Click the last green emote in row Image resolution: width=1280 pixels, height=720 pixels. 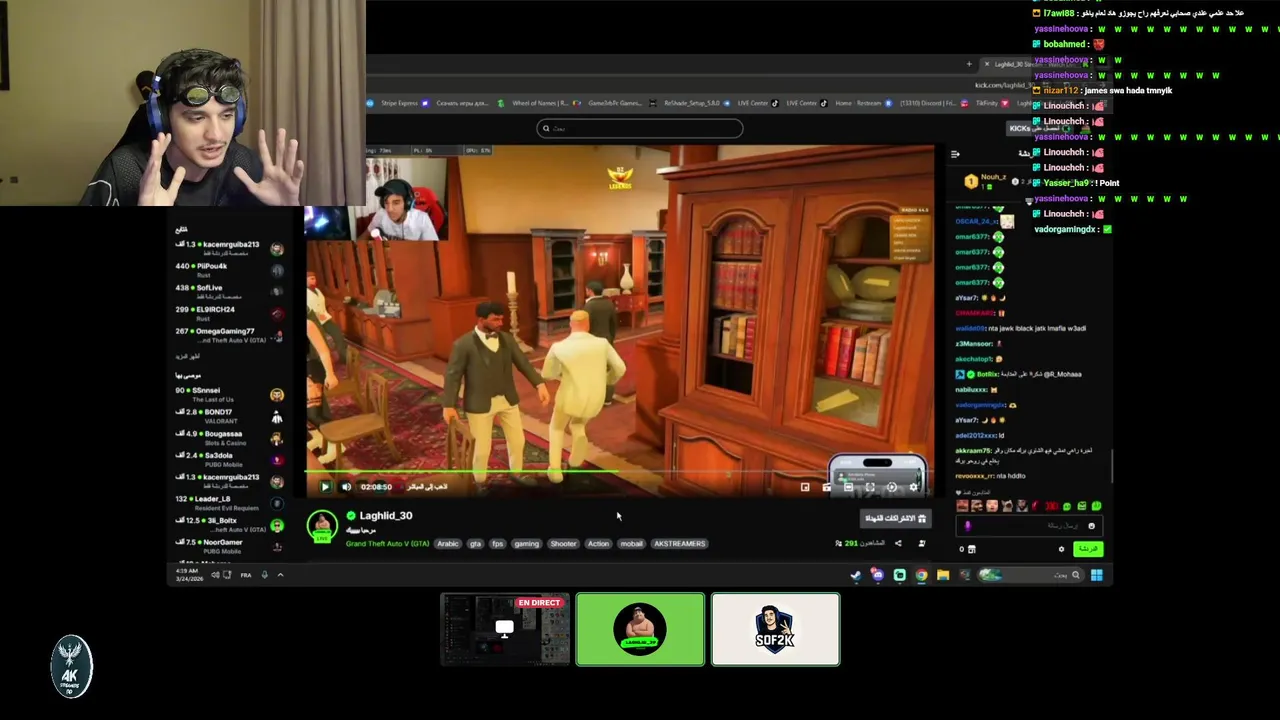[1096, 506]
